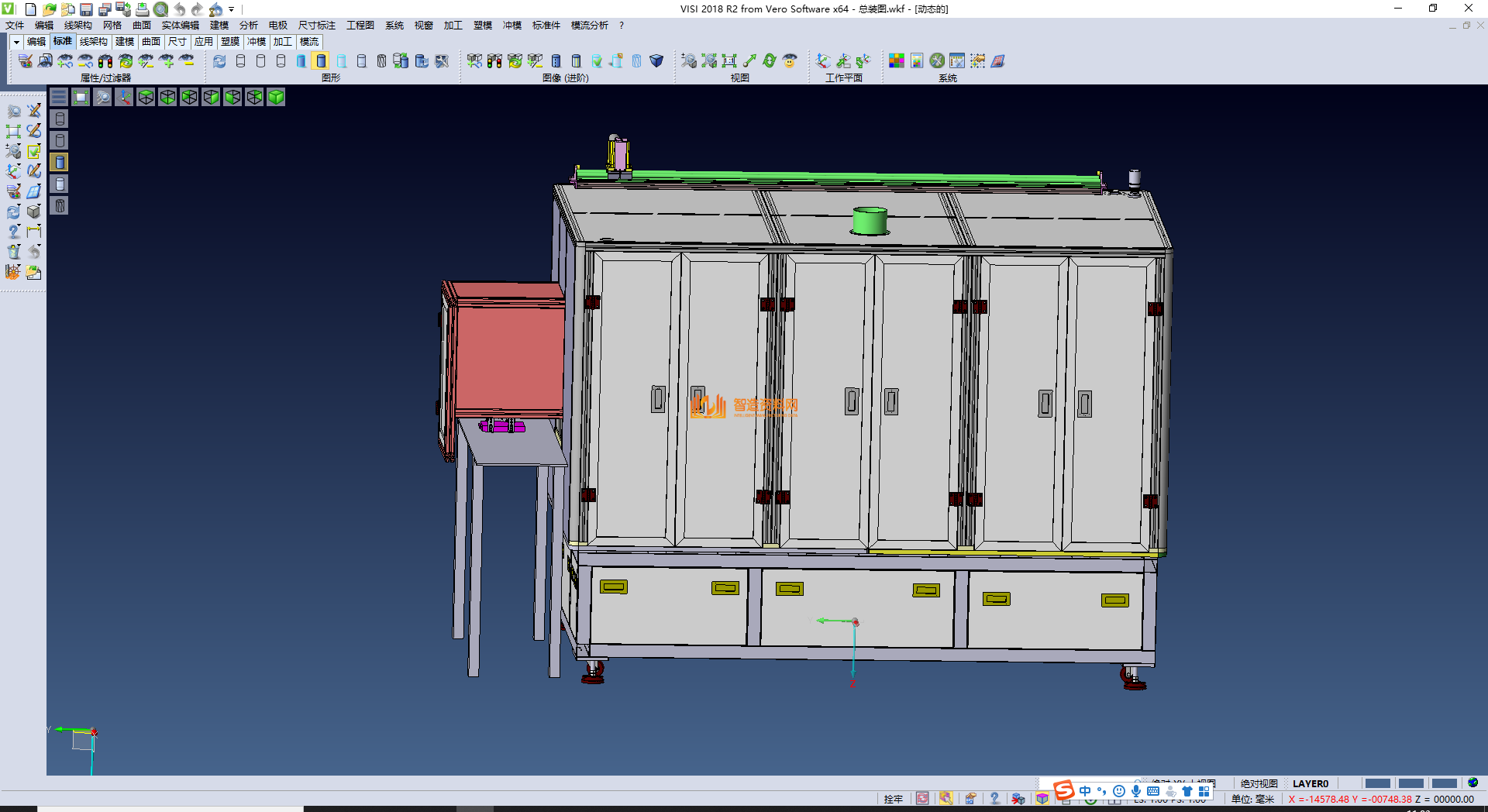Click the LAYER0 label in status bar
This screenshot has height=812, width=1488.
pos(1310,783)
